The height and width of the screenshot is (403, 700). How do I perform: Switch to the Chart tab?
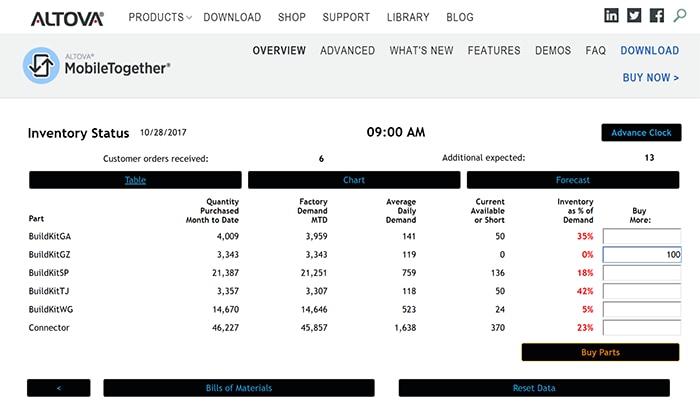tap(354, 180)
